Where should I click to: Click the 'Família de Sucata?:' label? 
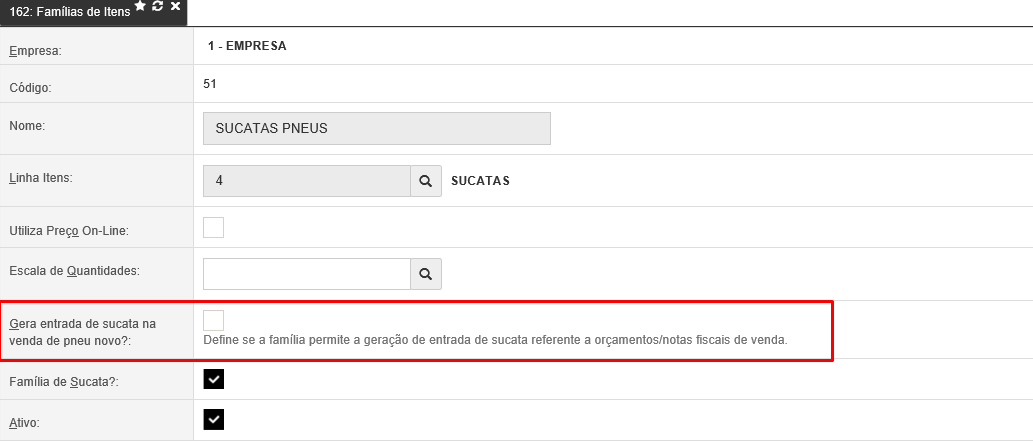[x=64, y=381]
